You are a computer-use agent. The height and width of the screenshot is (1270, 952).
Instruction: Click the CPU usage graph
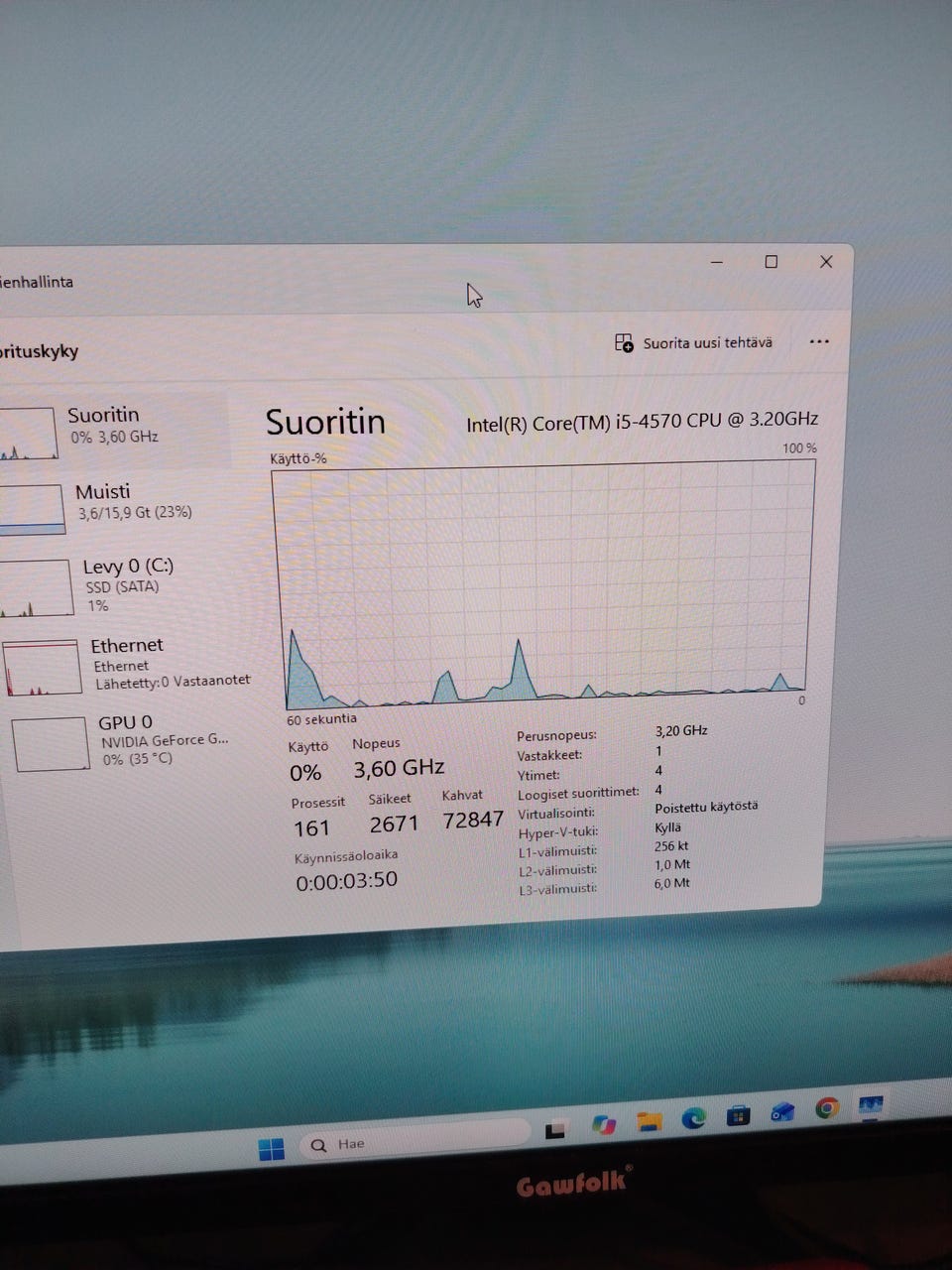545,583
